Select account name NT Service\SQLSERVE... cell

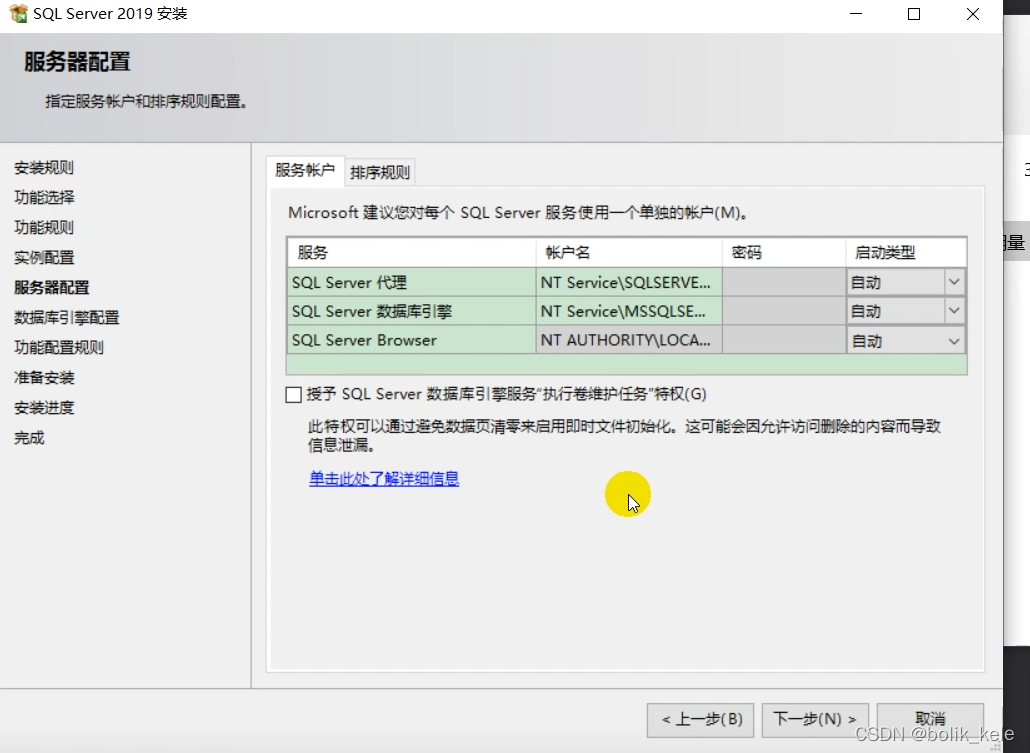pos(629,283)
